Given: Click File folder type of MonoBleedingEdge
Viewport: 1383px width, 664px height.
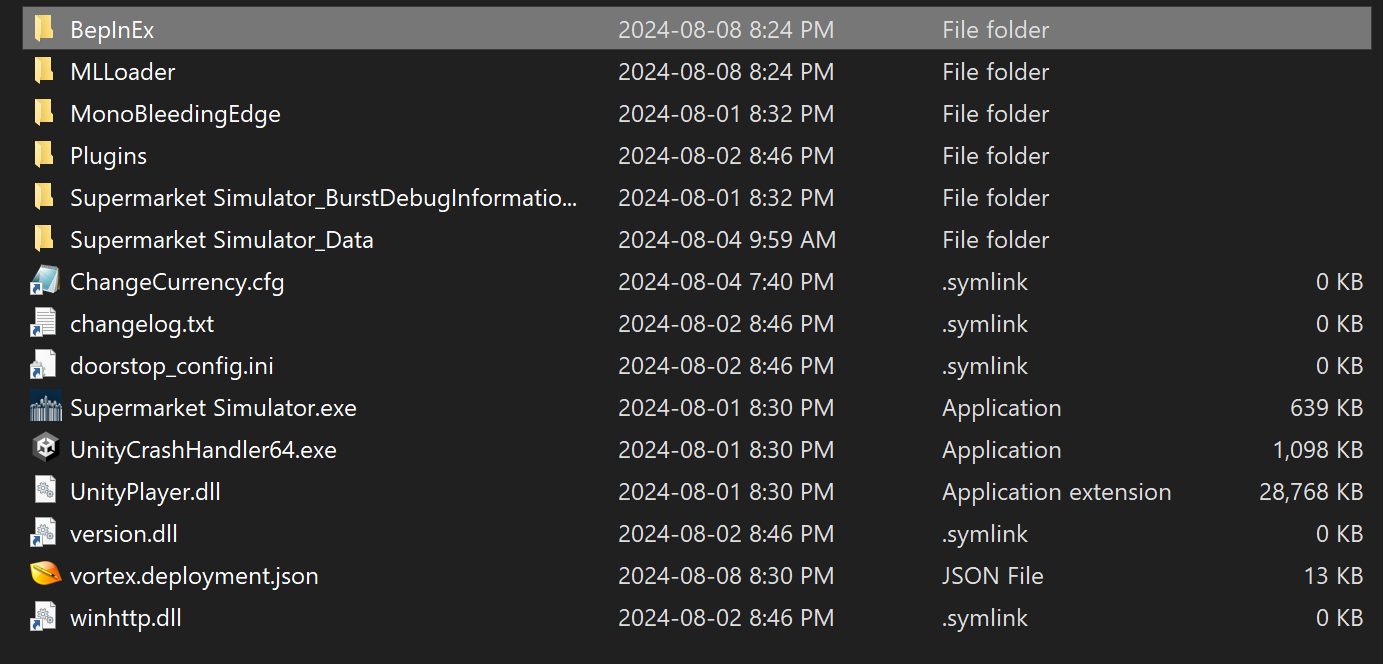Looking at the screenshot, I should tap(996, 114).
